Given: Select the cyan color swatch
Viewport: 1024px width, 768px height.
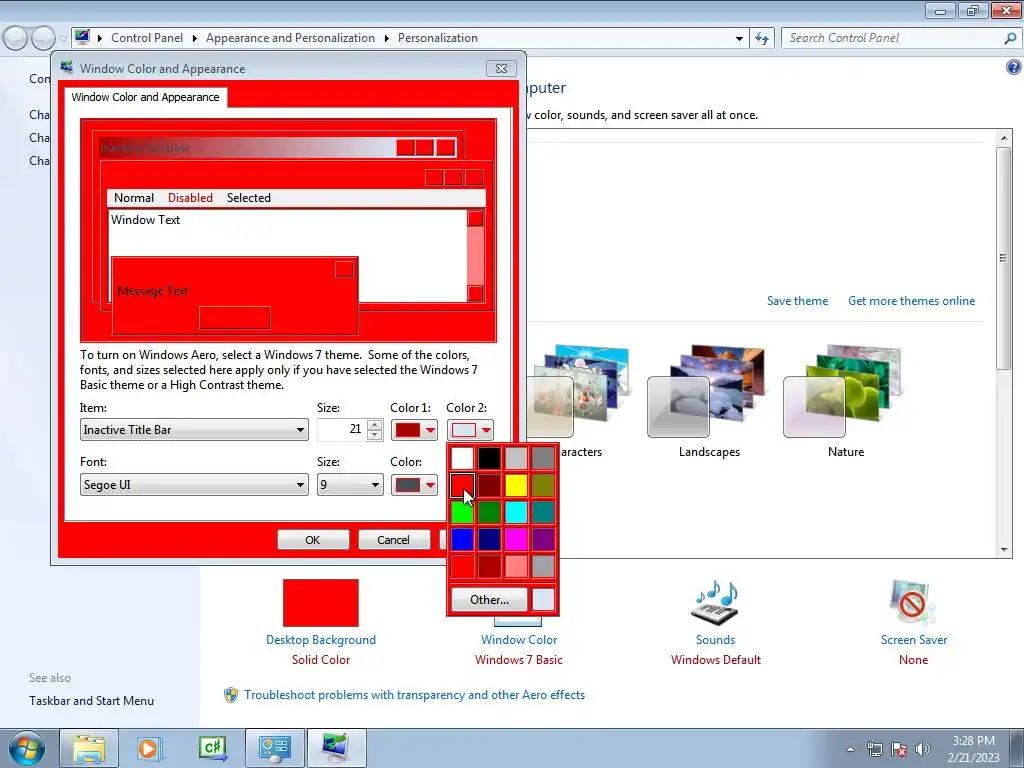Looking at the screenshot, I should click(x=516, y=512).
